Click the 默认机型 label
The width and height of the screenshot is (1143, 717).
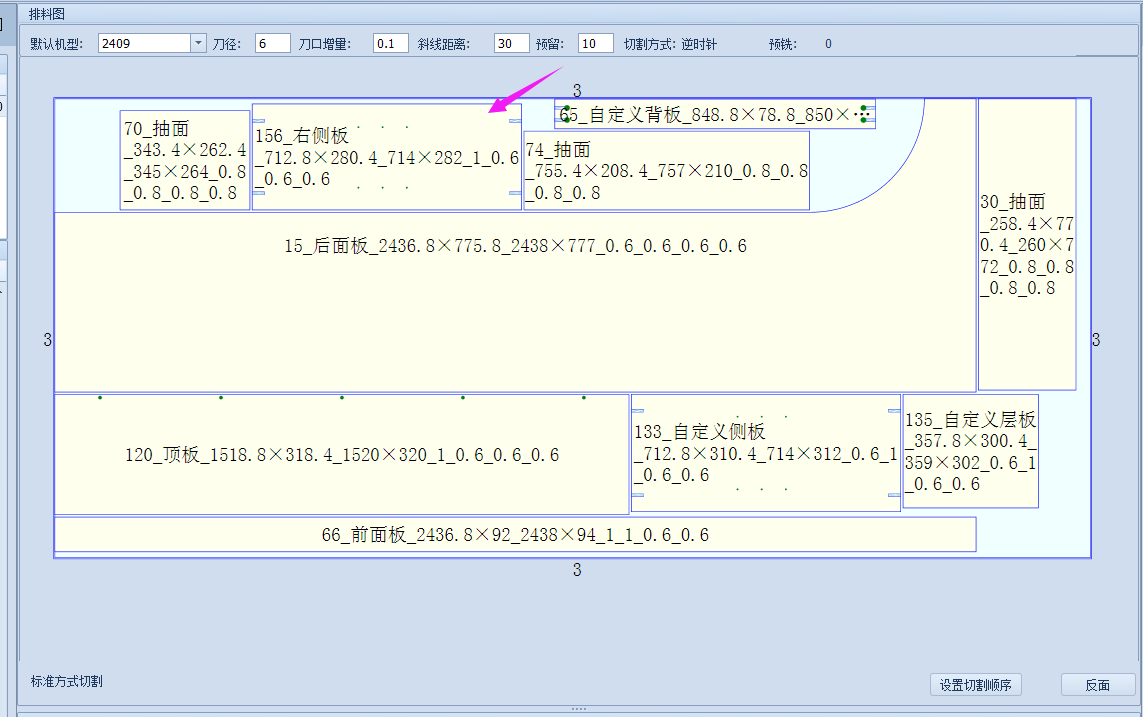pyautogui.click(x=56, y=44)
